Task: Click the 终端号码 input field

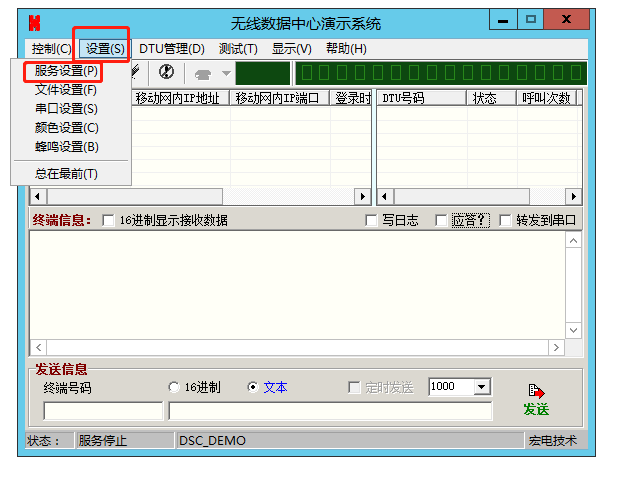Action: 103,411
